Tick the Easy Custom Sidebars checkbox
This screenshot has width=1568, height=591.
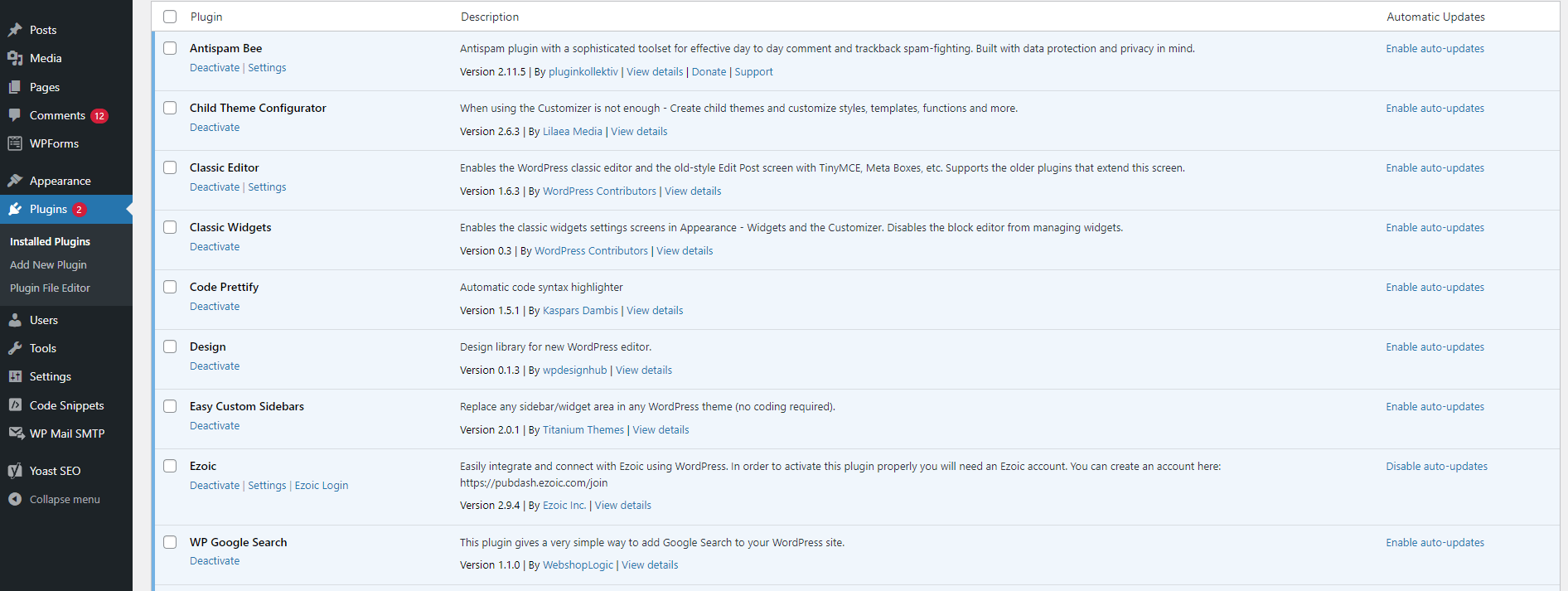(x=170, y=406)
